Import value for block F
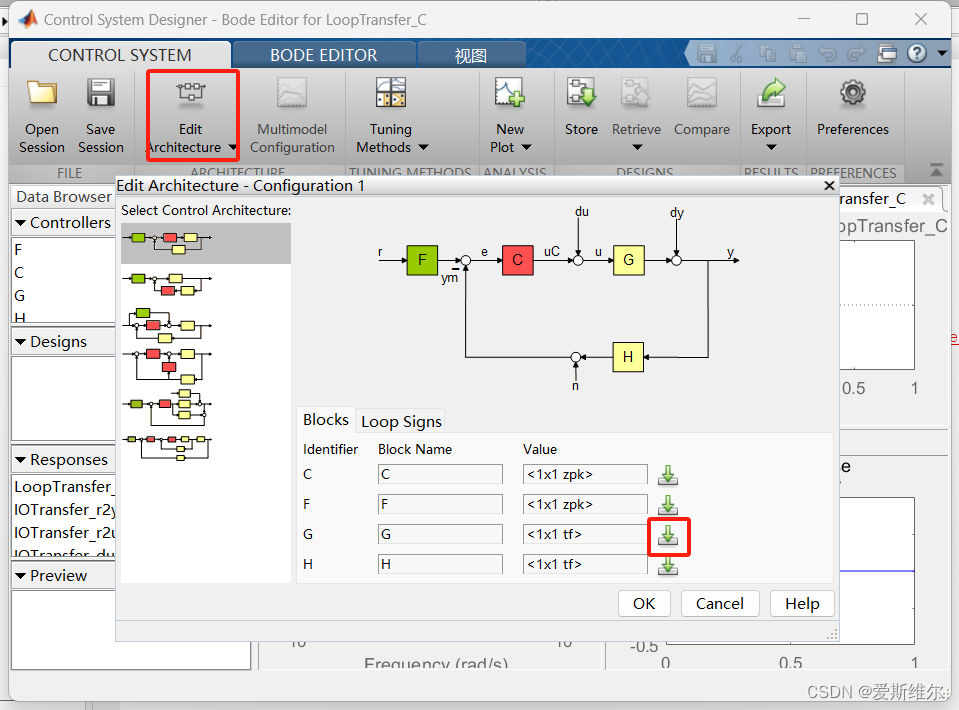Image resolution: width=959 pixels, height=710 pixels. coord(668,505)
